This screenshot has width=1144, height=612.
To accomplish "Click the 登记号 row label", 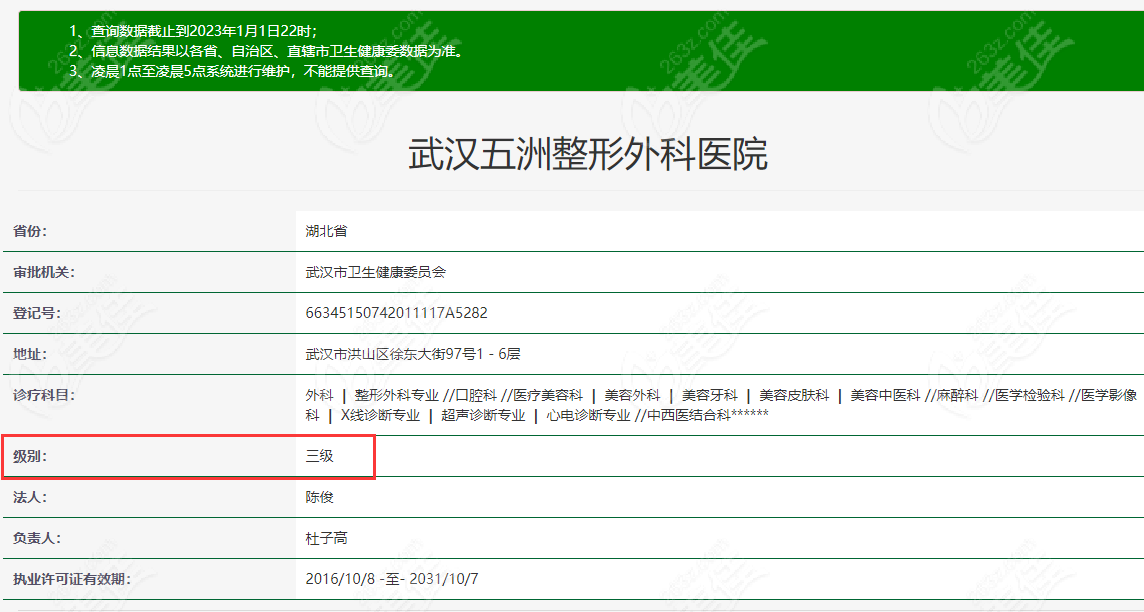I will pos(36,313).
